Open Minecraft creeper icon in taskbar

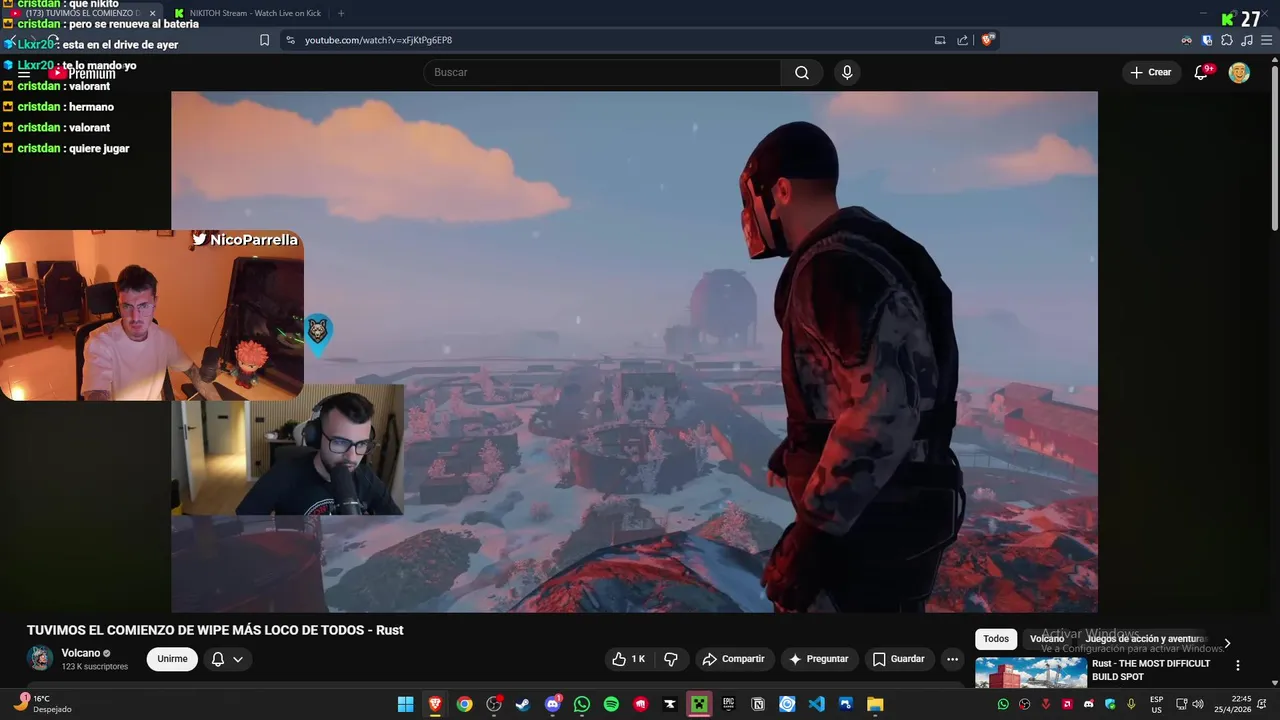699,704
